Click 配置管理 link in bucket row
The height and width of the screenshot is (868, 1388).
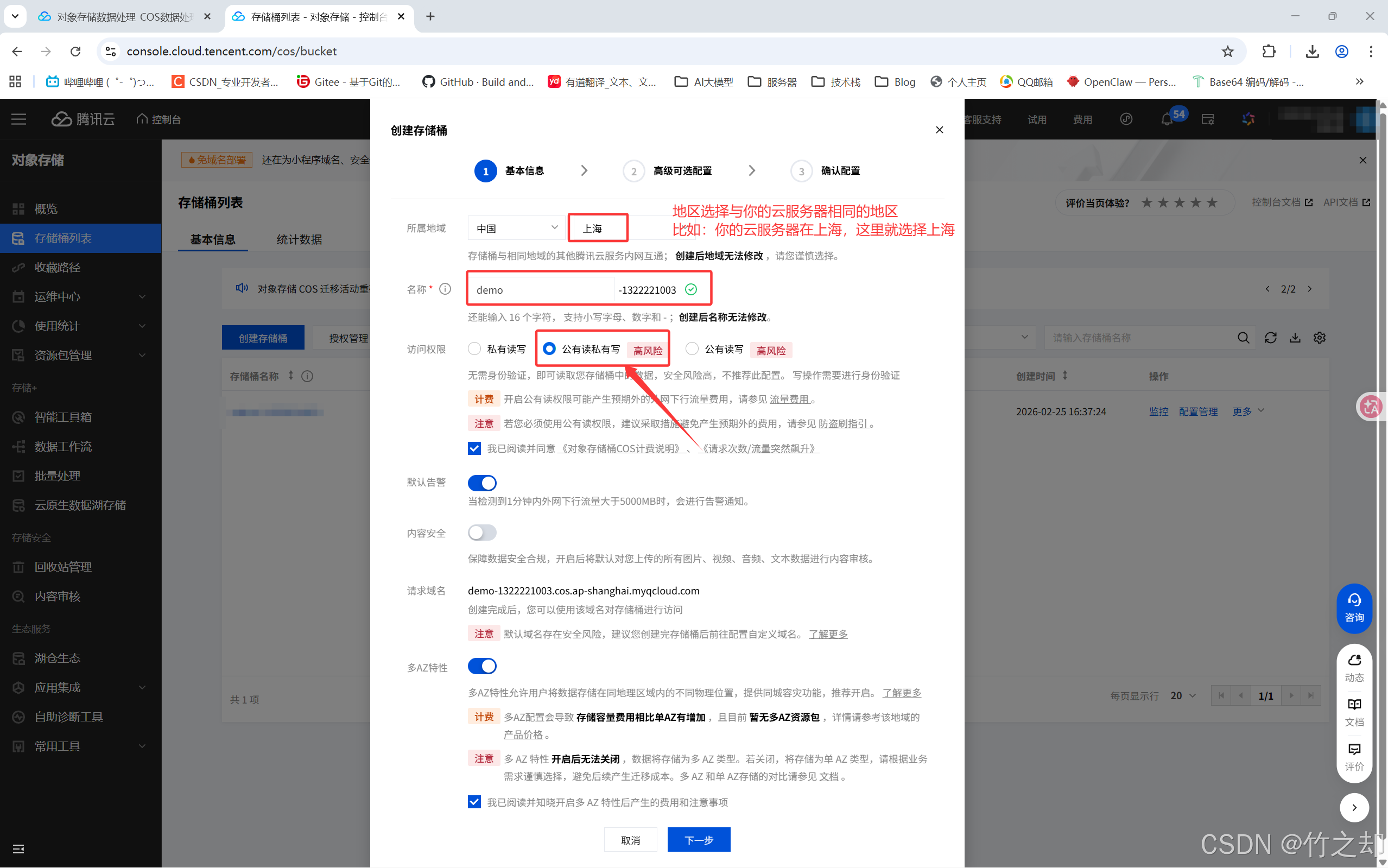(1198, 411)
